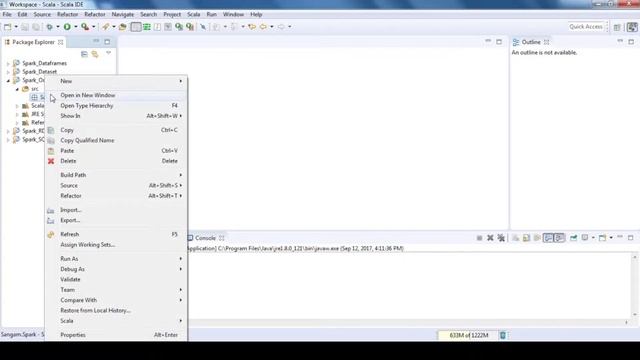This screenshot has width=640, height=360.
Task: Expand the Spark_Dataframes project
Action: click(8, 64)
